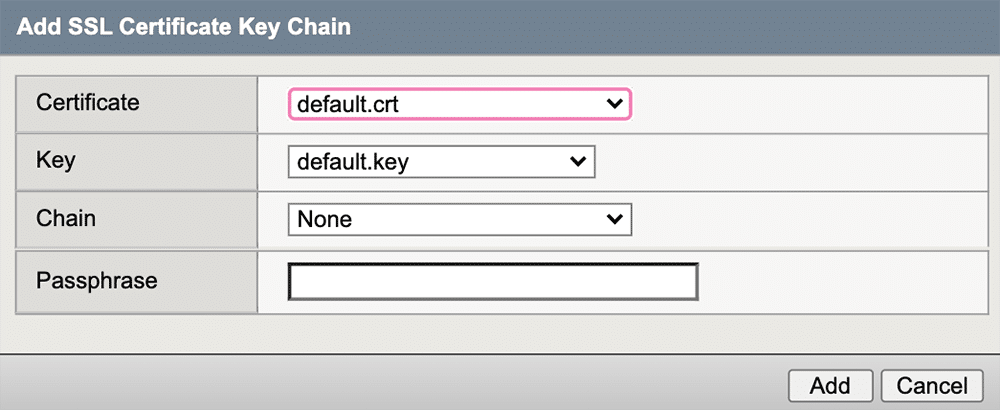Click the empty footer bar left of Add

[400, 384]
